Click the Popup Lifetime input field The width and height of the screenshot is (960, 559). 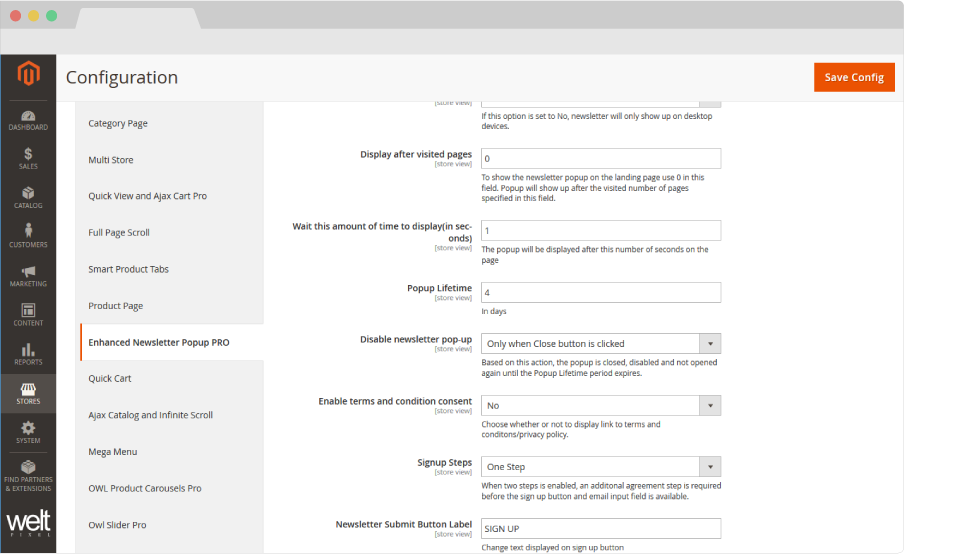coord(600,293)
